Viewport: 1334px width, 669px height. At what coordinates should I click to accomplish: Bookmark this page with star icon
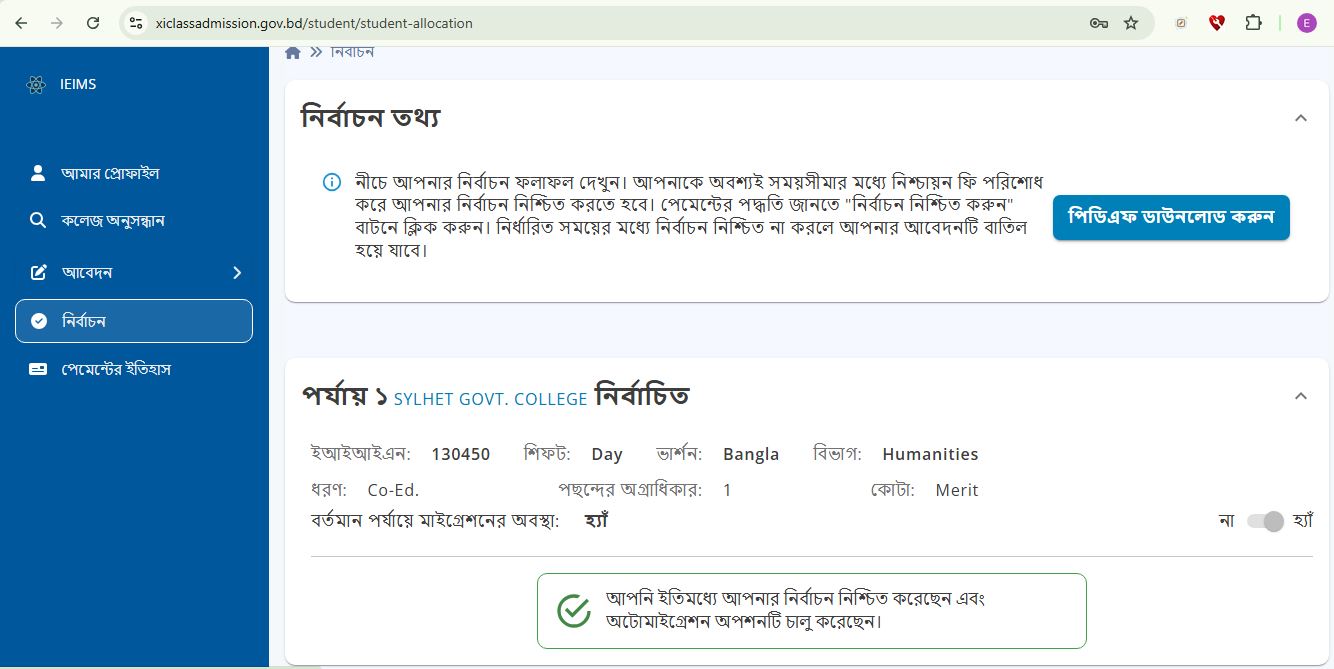click(x=1131, y=23)
